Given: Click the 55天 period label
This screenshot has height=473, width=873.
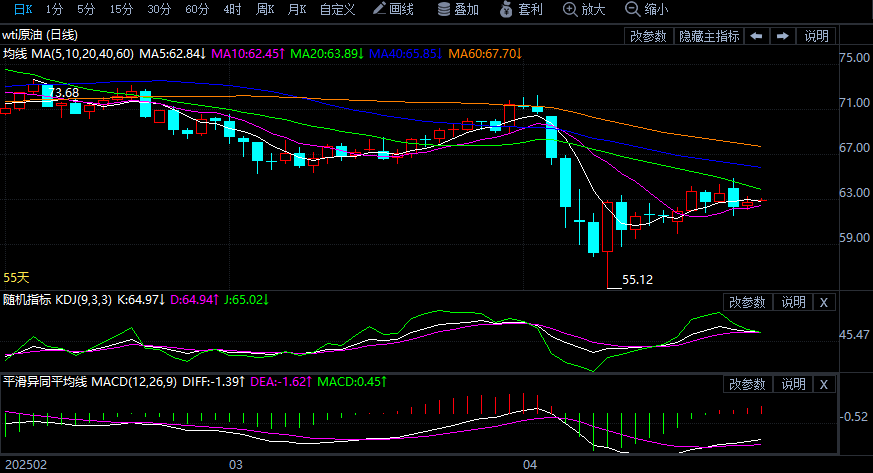Looking at the screenshot, I should 16,277.
